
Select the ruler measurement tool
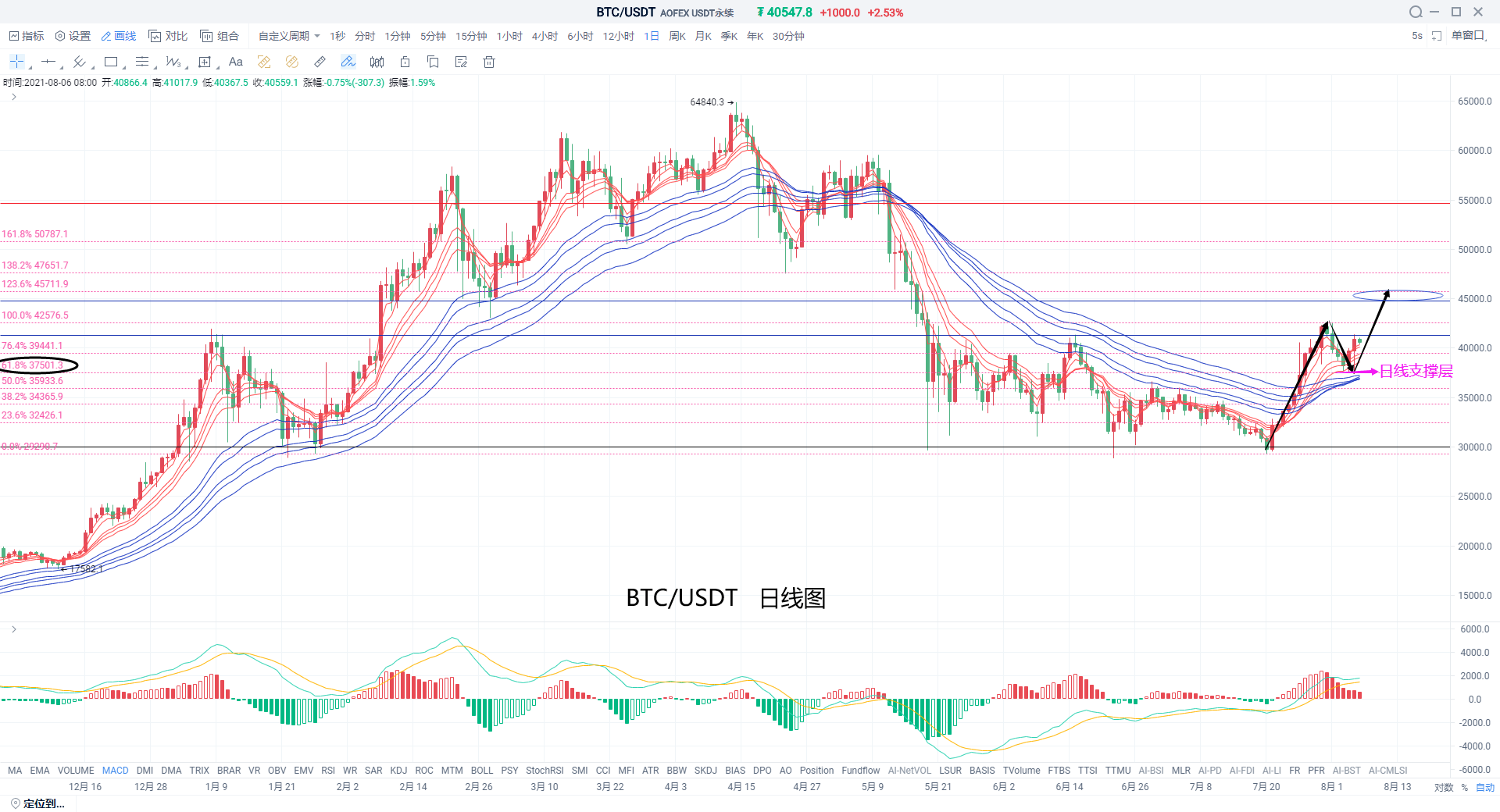(320, 62)
